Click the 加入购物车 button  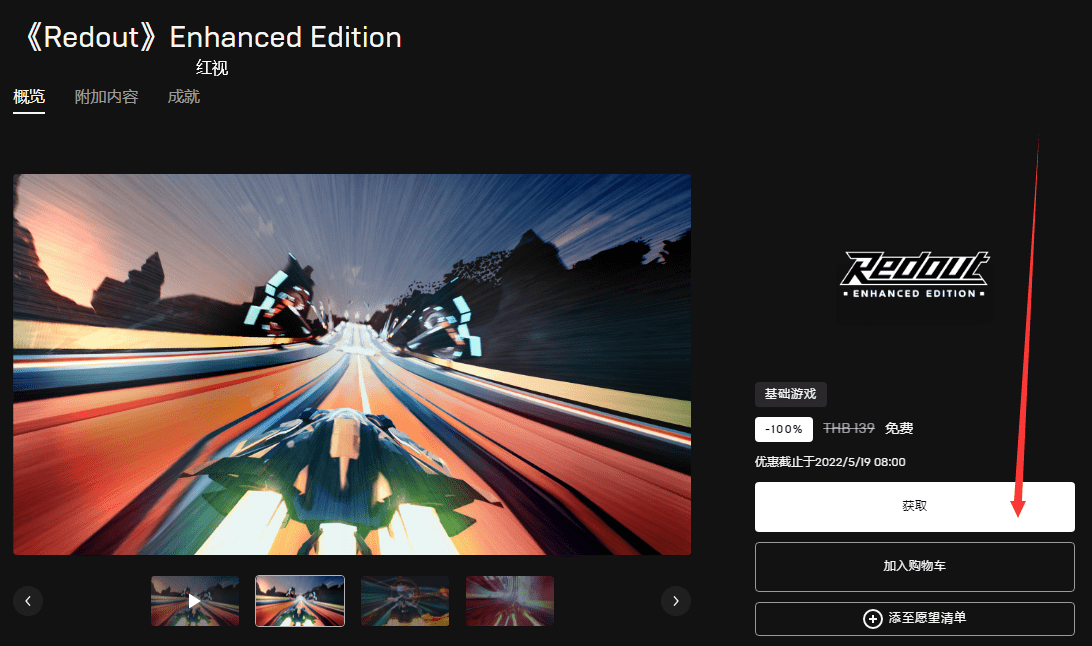[x=914, y=567]
